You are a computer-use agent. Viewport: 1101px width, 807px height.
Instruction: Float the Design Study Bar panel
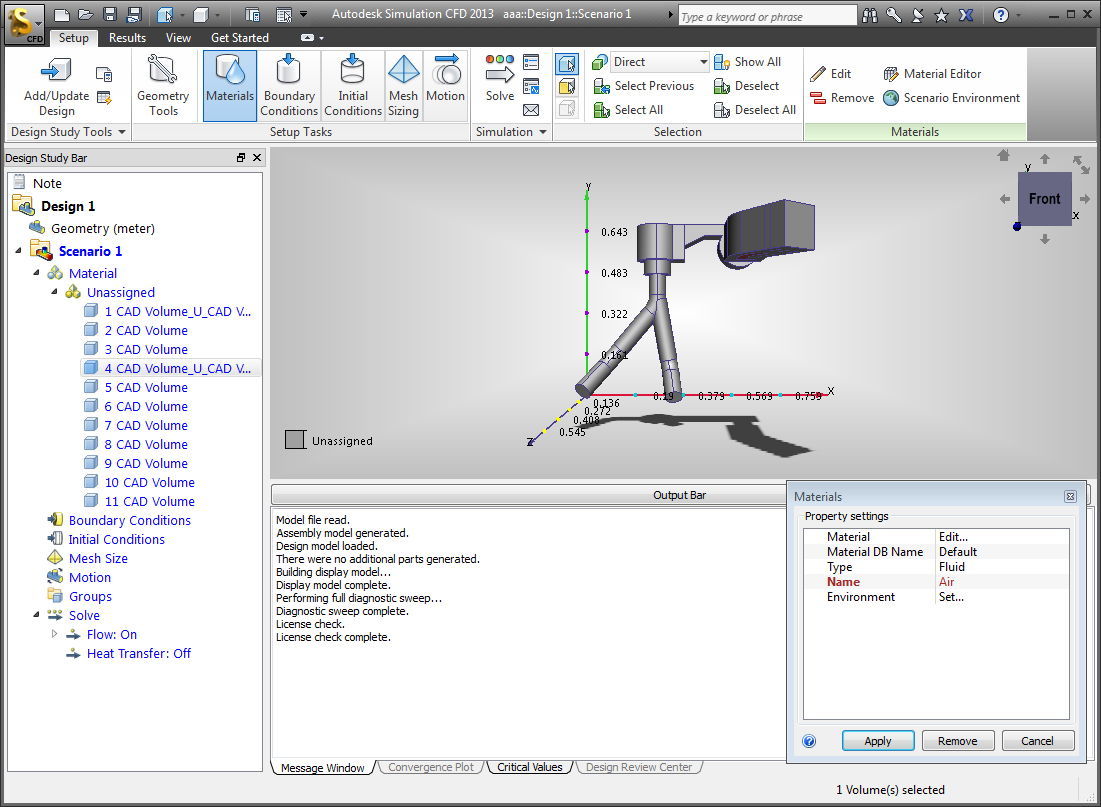(241, 157)
